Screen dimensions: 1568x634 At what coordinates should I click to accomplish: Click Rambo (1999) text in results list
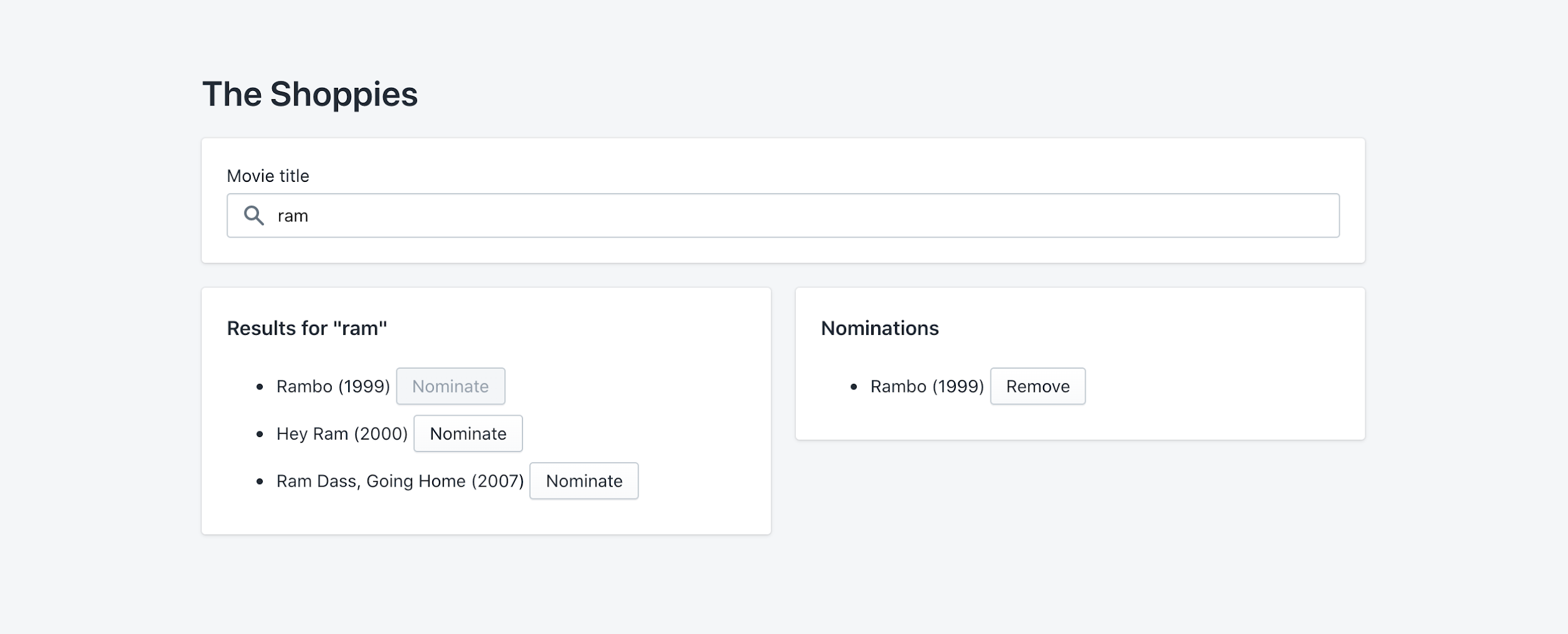coord(333,386)
